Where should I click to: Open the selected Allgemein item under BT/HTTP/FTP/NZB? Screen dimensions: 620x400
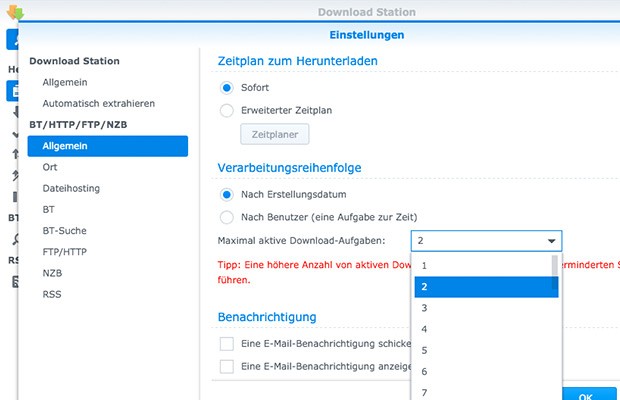(x=108, y=146)
